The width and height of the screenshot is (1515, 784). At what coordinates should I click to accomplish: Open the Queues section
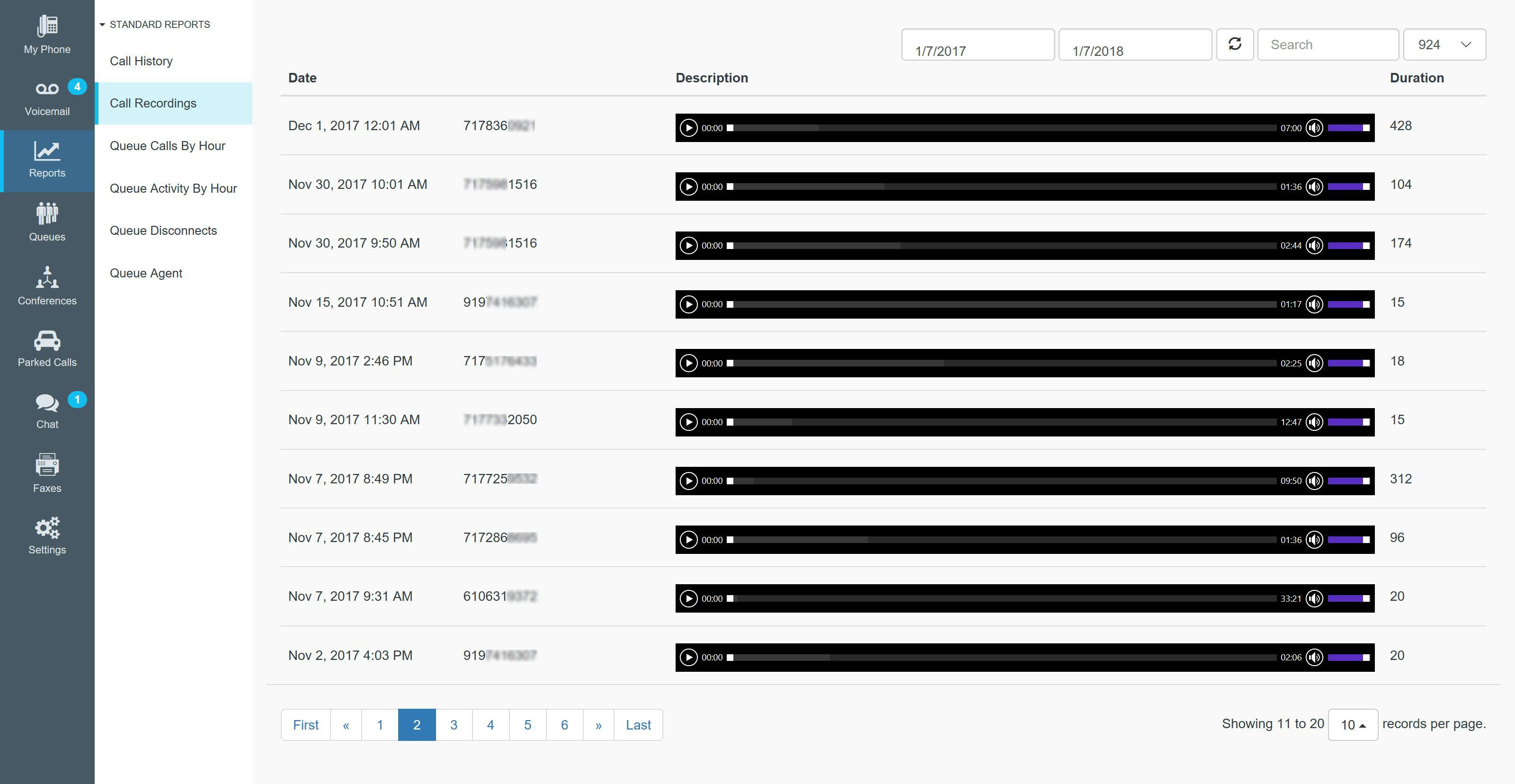click(47, 222)
